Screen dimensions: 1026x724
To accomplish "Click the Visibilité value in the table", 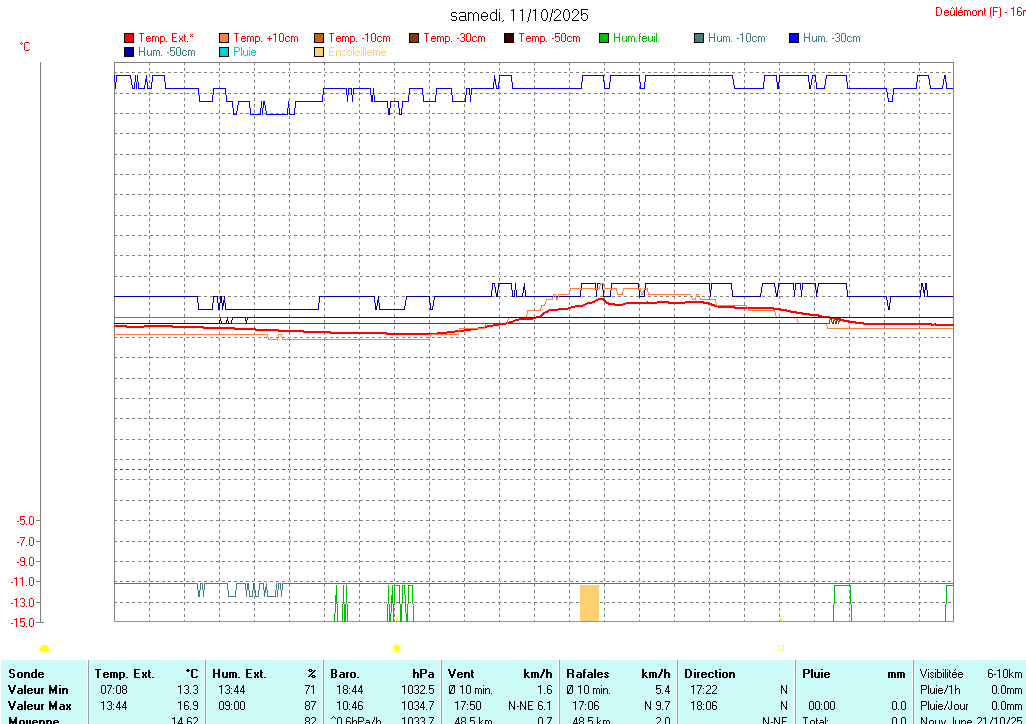I will tap(1004, 674).
